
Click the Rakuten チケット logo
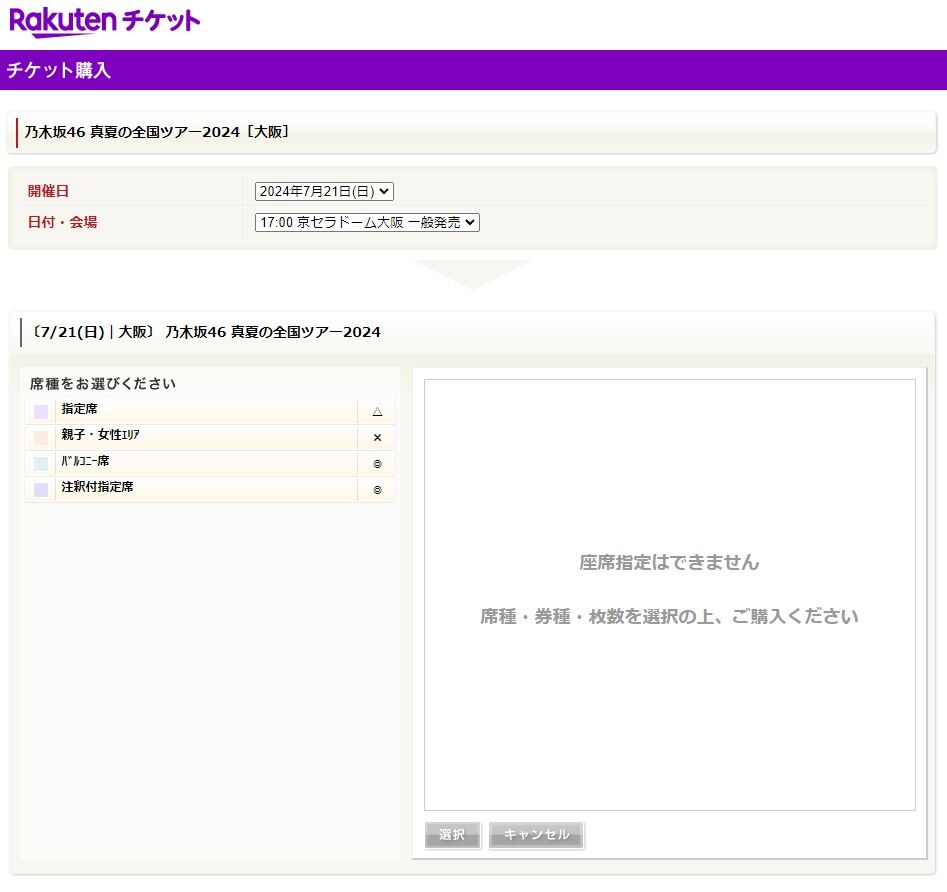point(104,22)
